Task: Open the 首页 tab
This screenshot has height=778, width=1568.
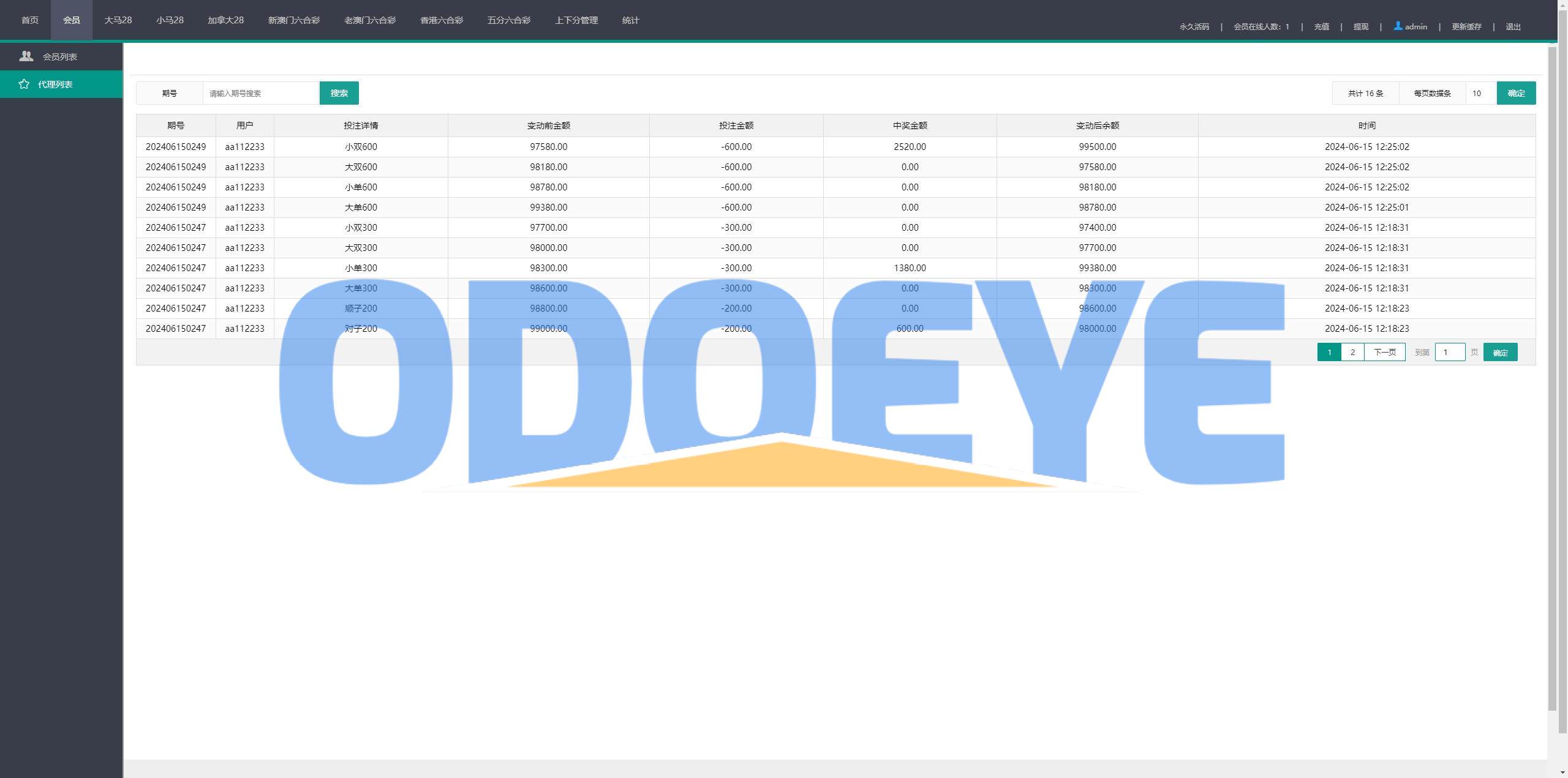Action: 30,20
